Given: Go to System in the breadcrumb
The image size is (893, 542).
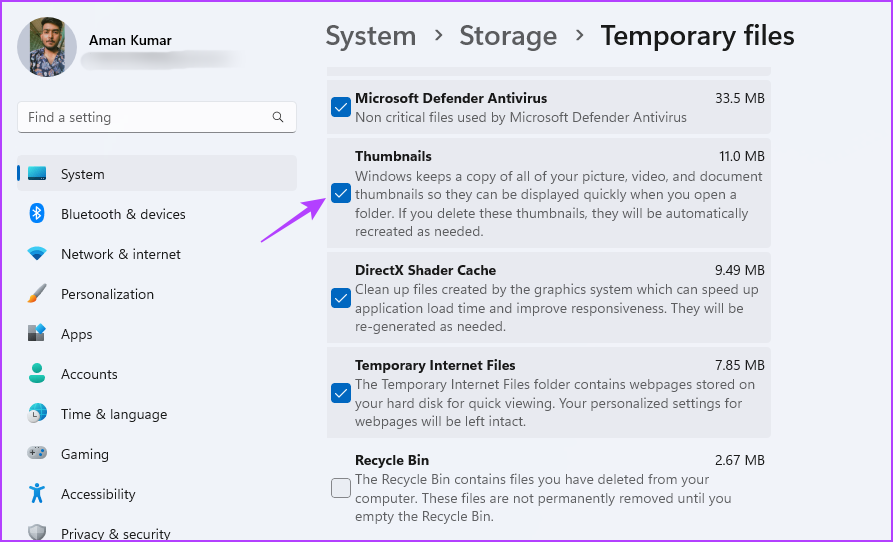Looking at the screenshot, I should pos(371,36).
